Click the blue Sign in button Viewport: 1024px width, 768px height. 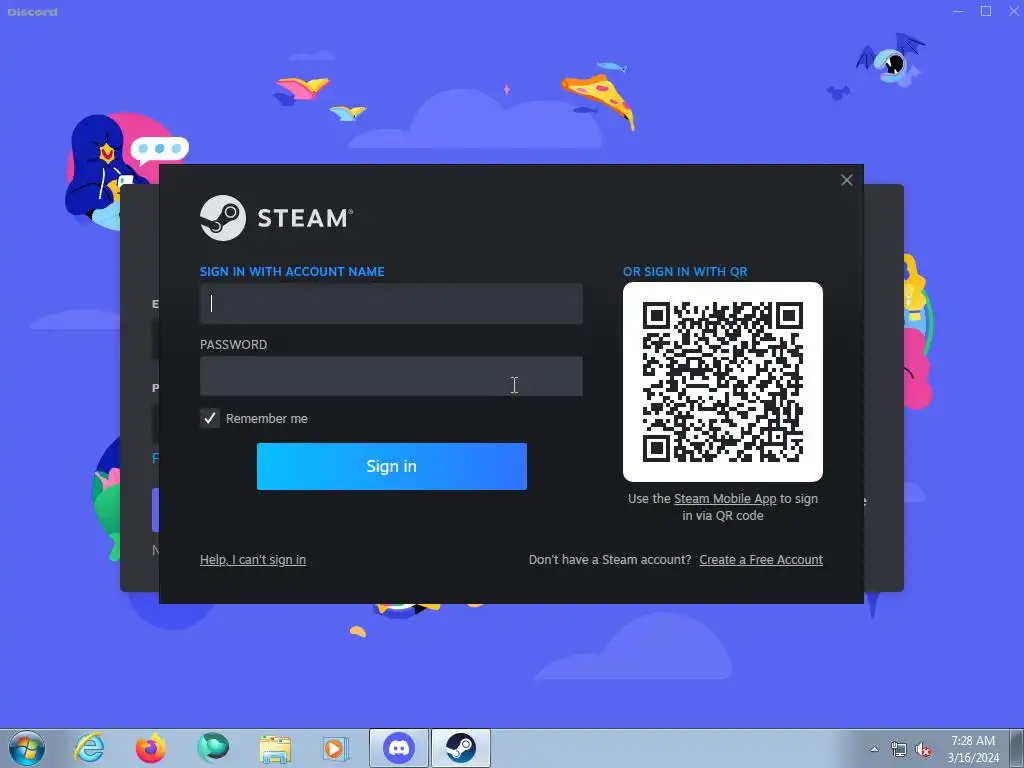pos(391,466)
